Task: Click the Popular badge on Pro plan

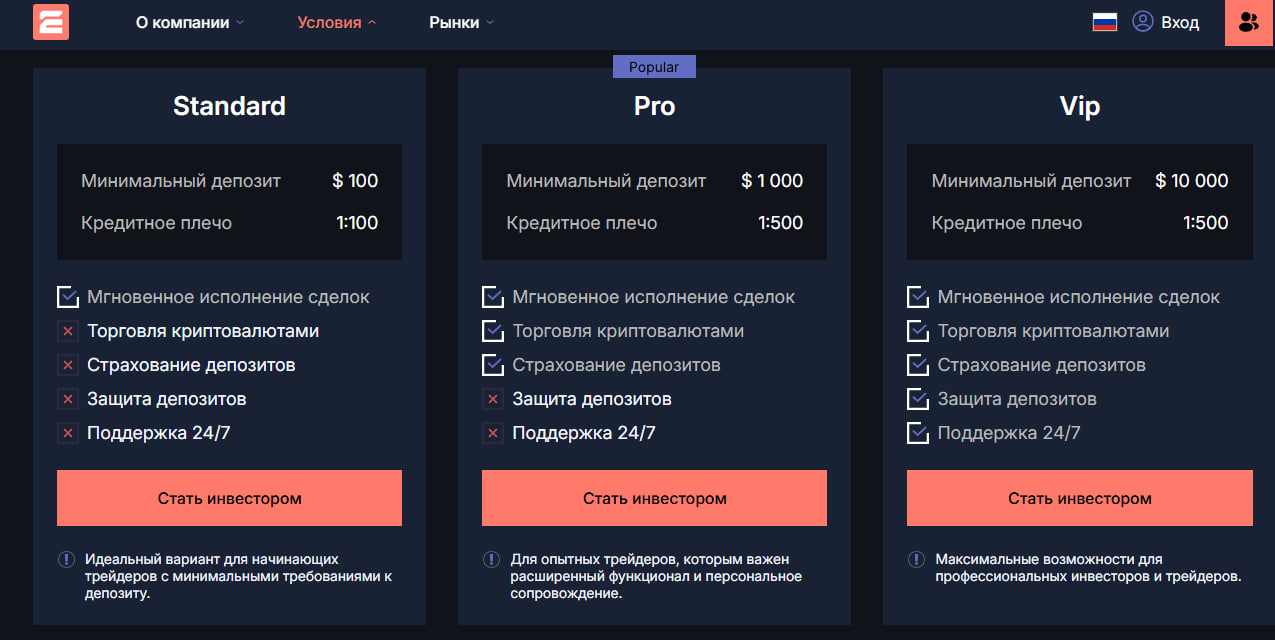Action: click(x=654, y=67)
